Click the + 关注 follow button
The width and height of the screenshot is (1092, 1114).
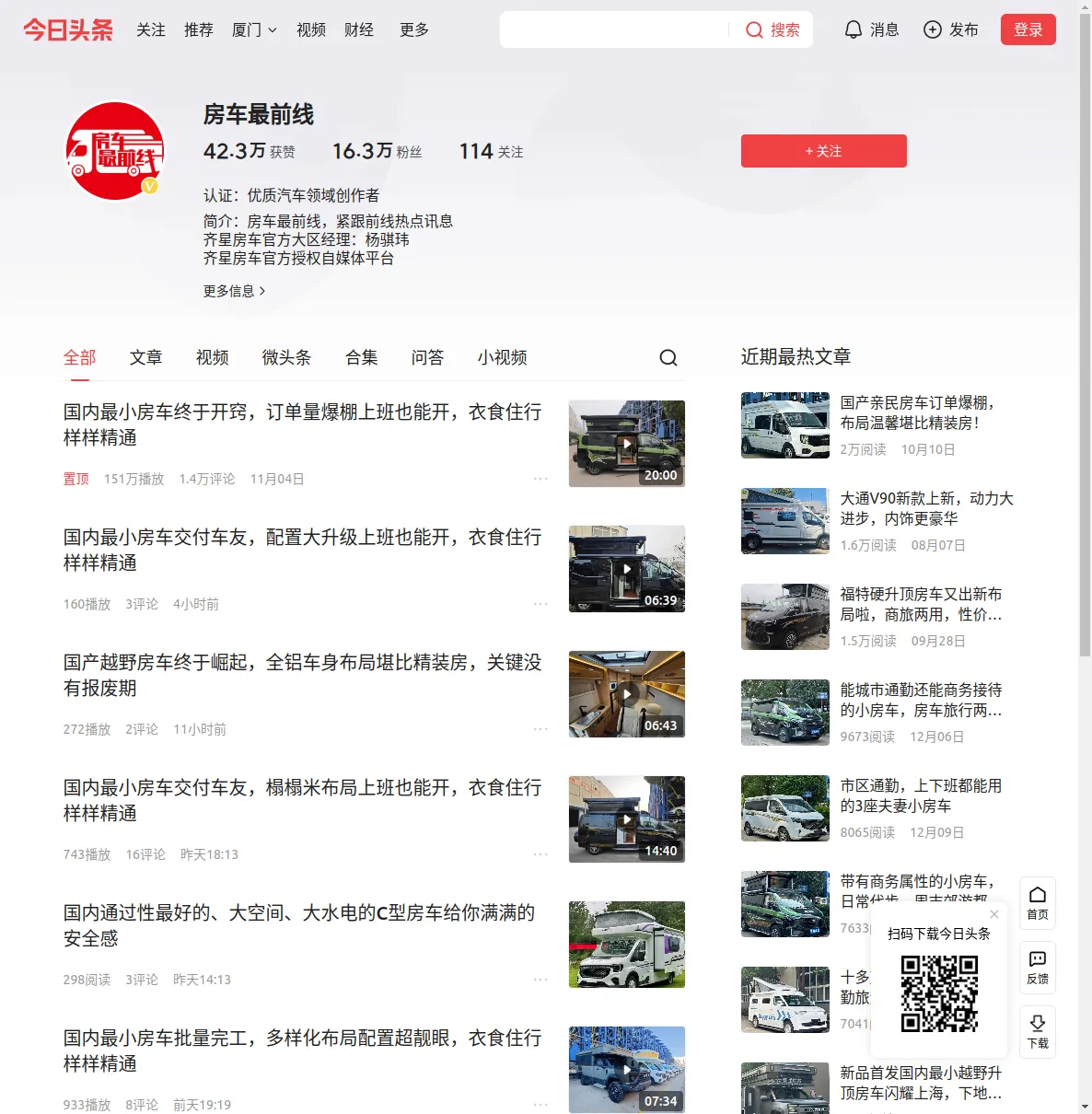824,151
